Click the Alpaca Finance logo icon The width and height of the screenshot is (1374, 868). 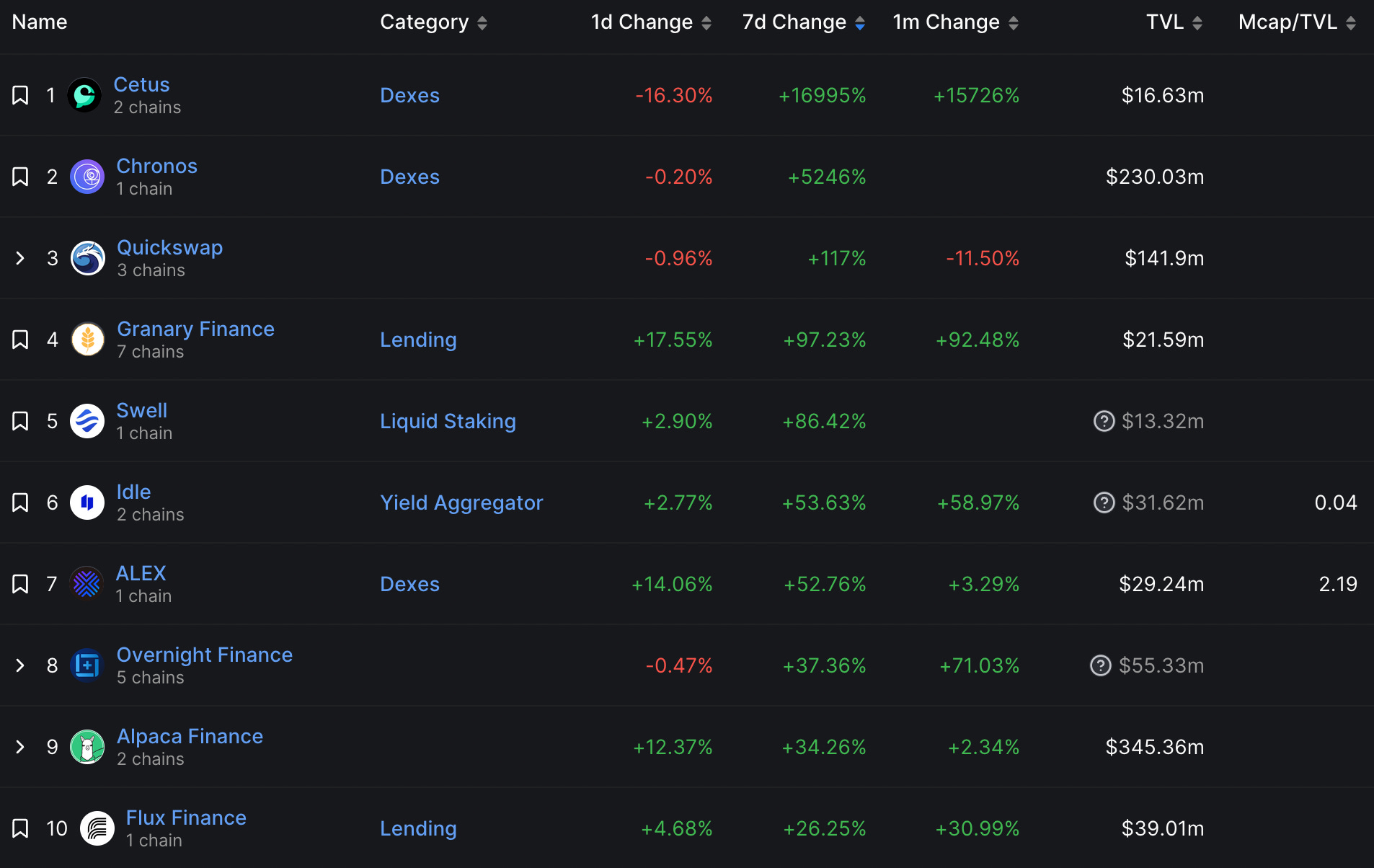87,747
